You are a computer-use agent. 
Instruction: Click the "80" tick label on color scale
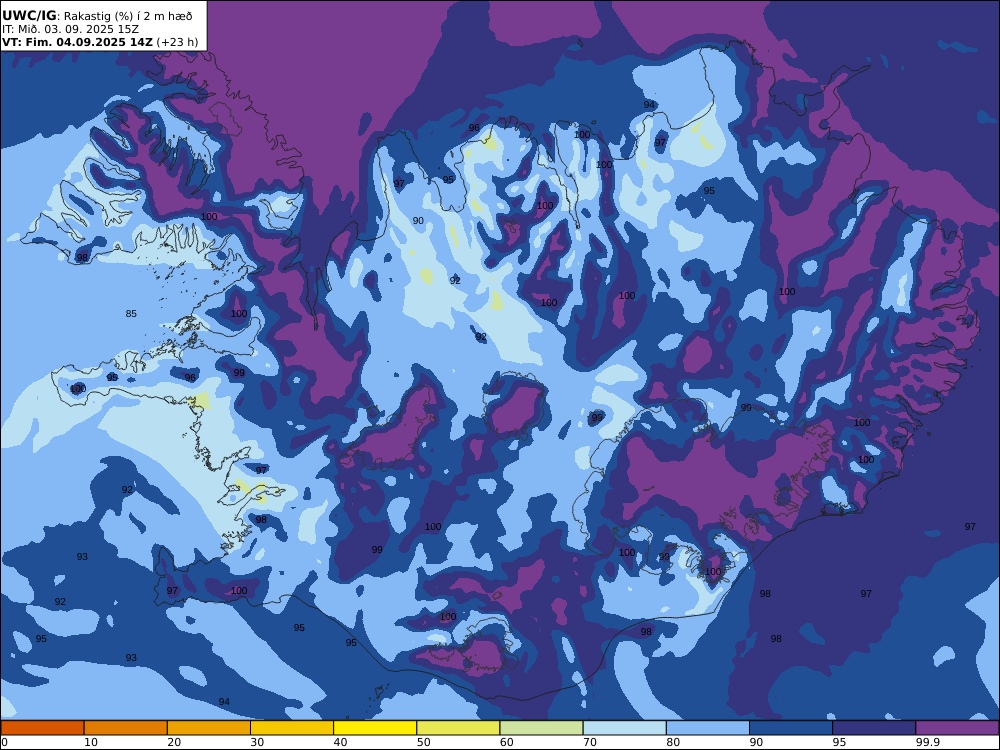pos(673,742)
